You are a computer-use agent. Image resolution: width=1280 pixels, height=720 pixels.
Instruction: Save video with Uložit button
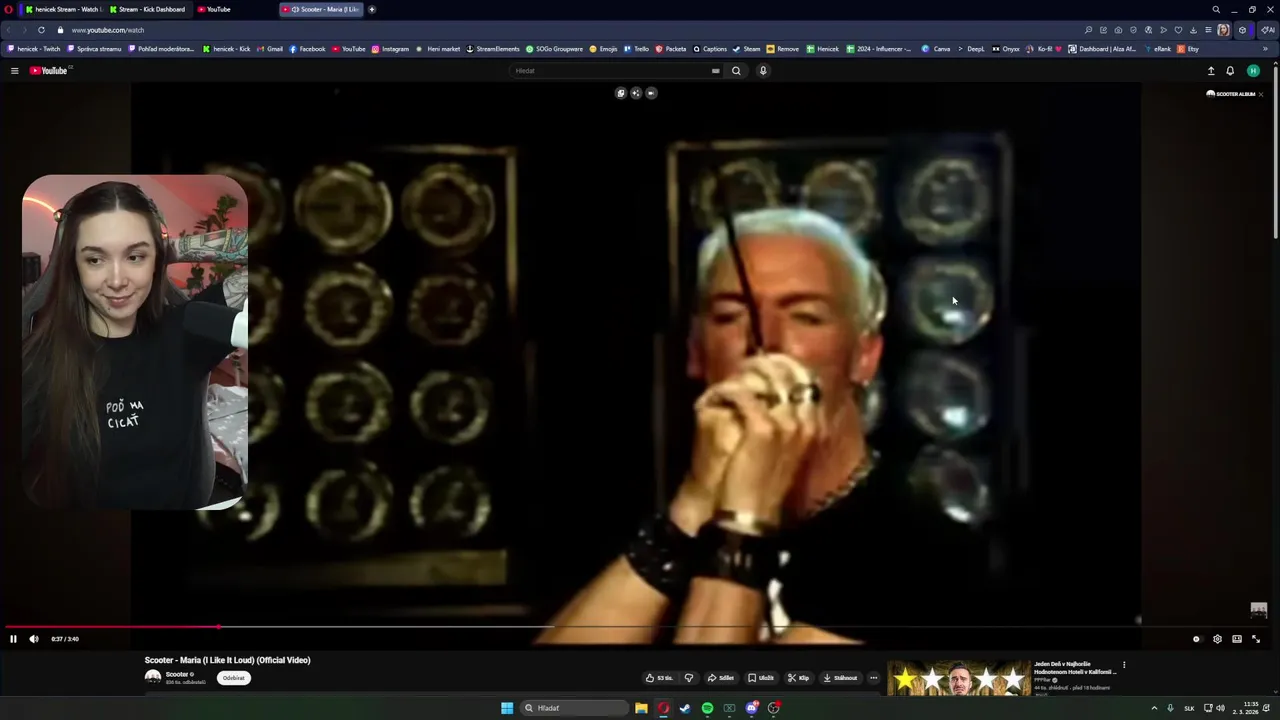[761, 678]
